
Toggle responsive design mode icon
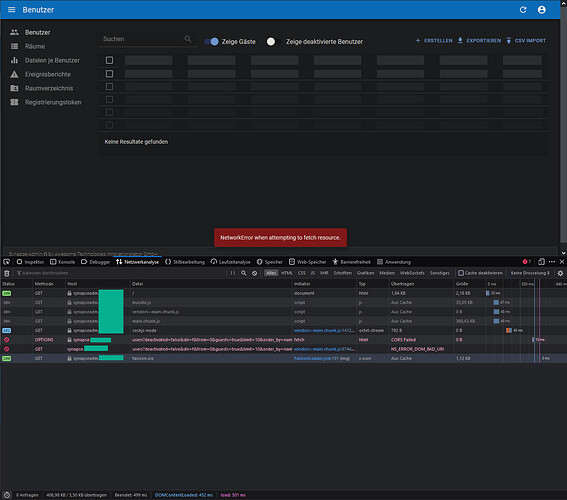(x=541, y=262)
